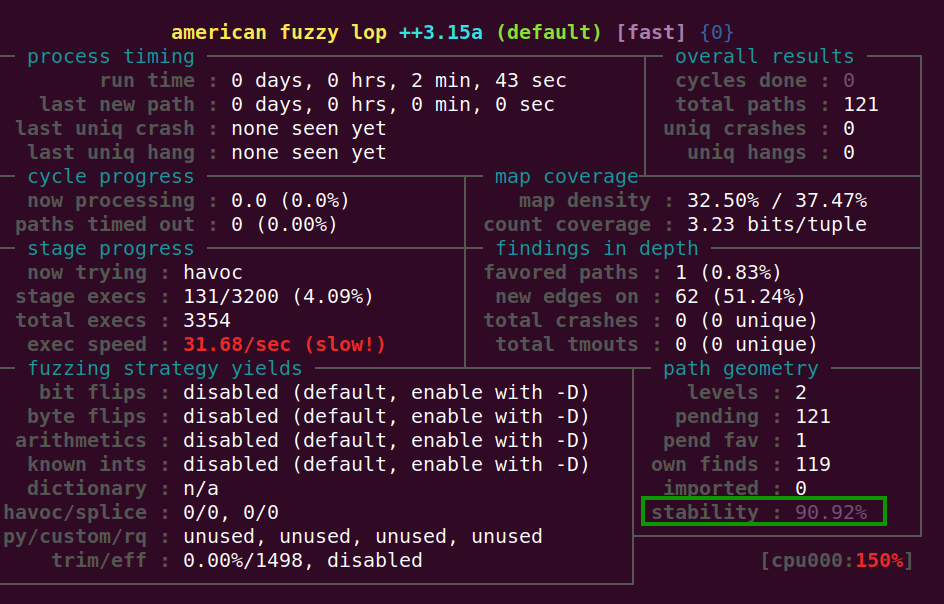Click the imported value '0'
Image resolution: width=944 pixels, height=604 pixels.
pyautogui.click(x=801, y=489)
